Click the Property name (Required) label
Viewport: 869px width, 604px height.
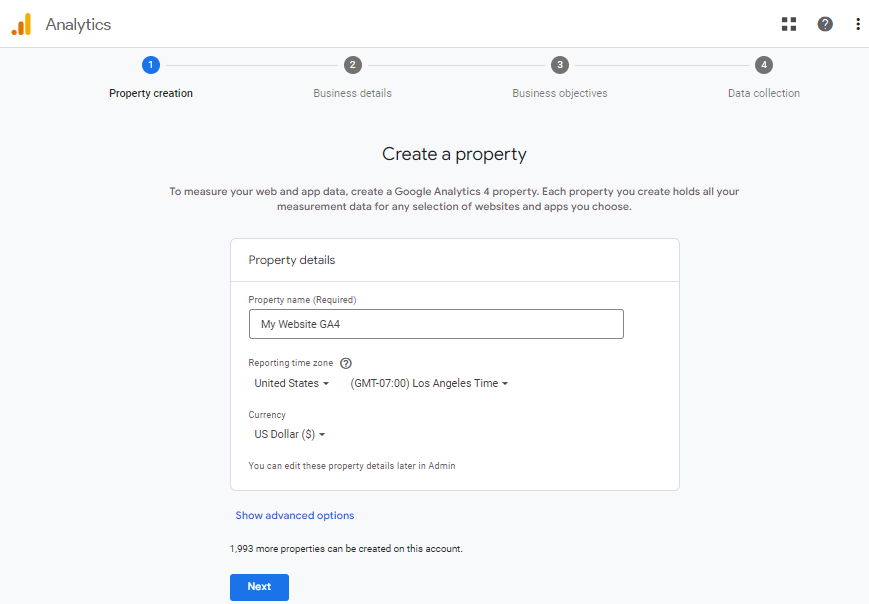click(302, 300)
